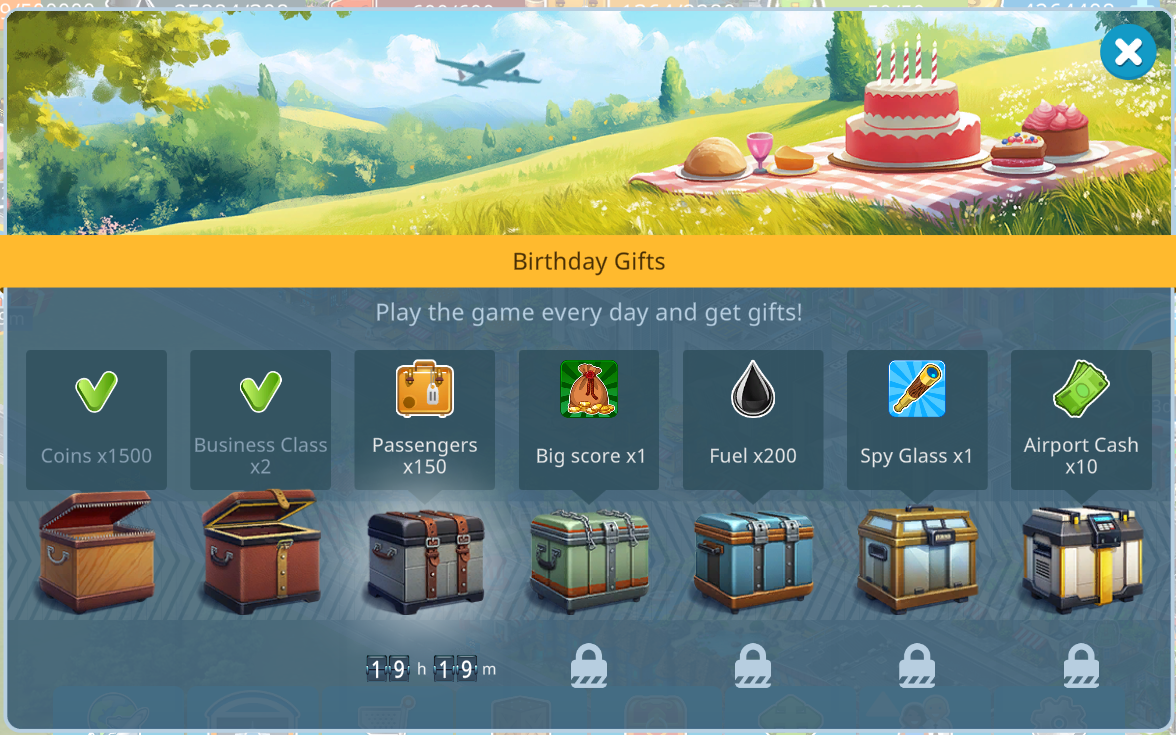Image resolution: width=1176 pixels, height=735 pixels.
Task: Click the opened red leather chest
Action: click(x=261, y=552)
